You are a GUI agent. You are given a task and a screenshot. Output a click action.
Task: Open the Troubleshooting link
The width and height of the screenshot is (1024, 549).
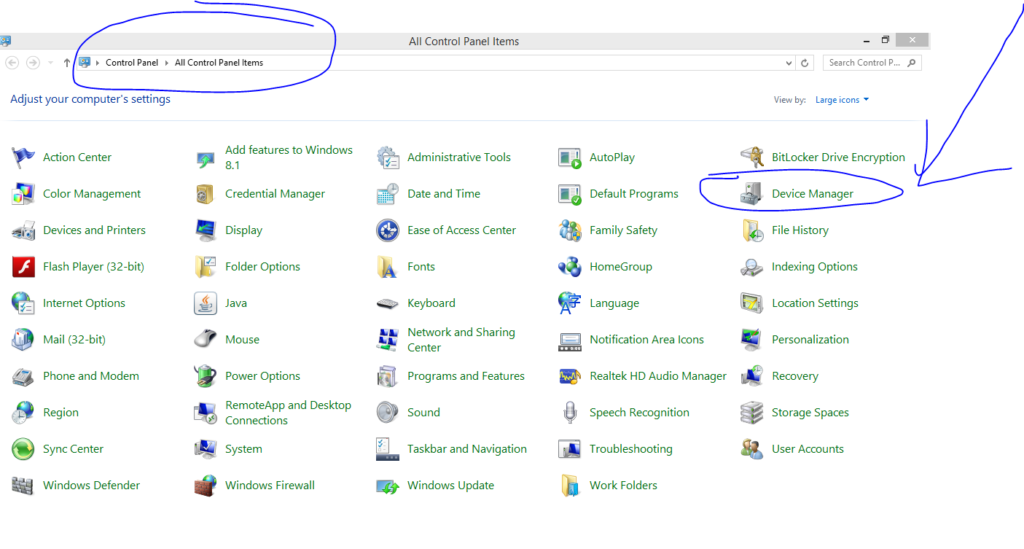pyautogui.click(x=631, y=449)
